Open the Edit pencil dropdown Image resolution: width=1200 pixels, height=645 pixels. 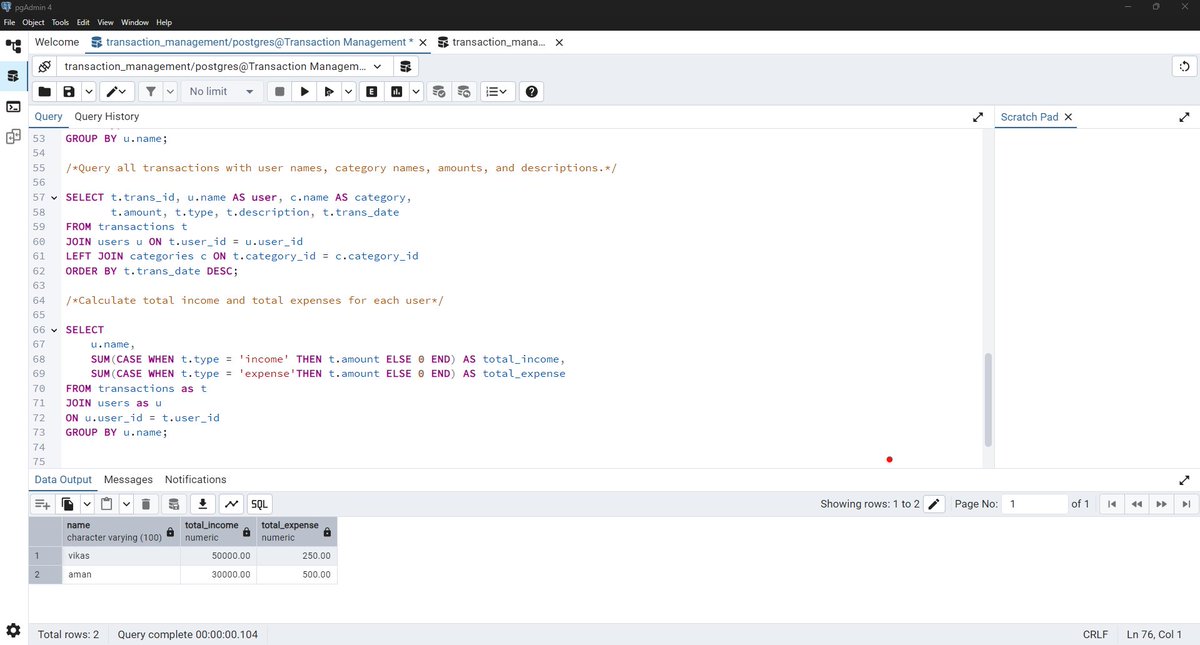pyautogui.click(x=118, y=91)
